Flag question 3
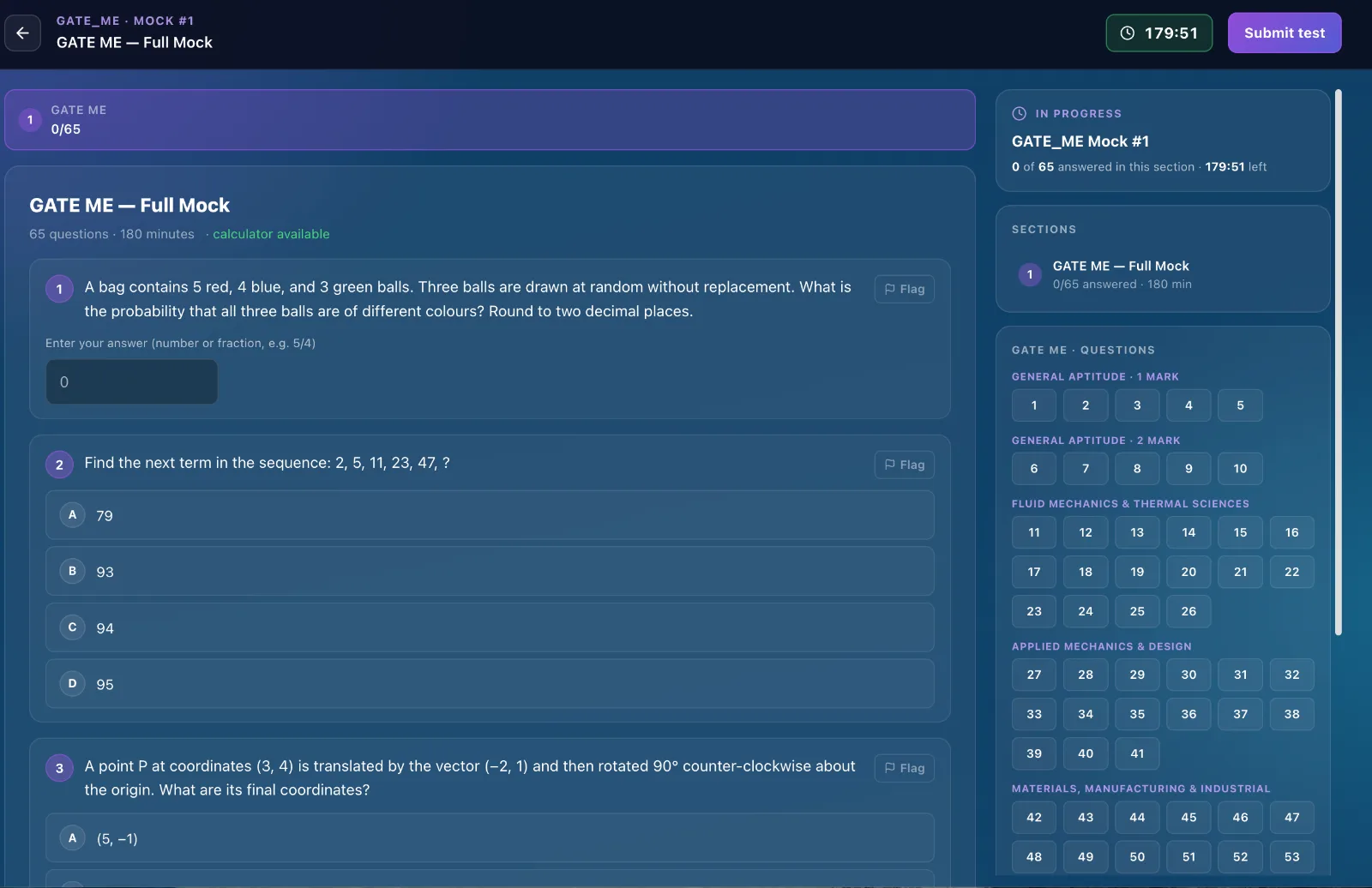Screen dimensions: 1372x888 tap(905, 769)
